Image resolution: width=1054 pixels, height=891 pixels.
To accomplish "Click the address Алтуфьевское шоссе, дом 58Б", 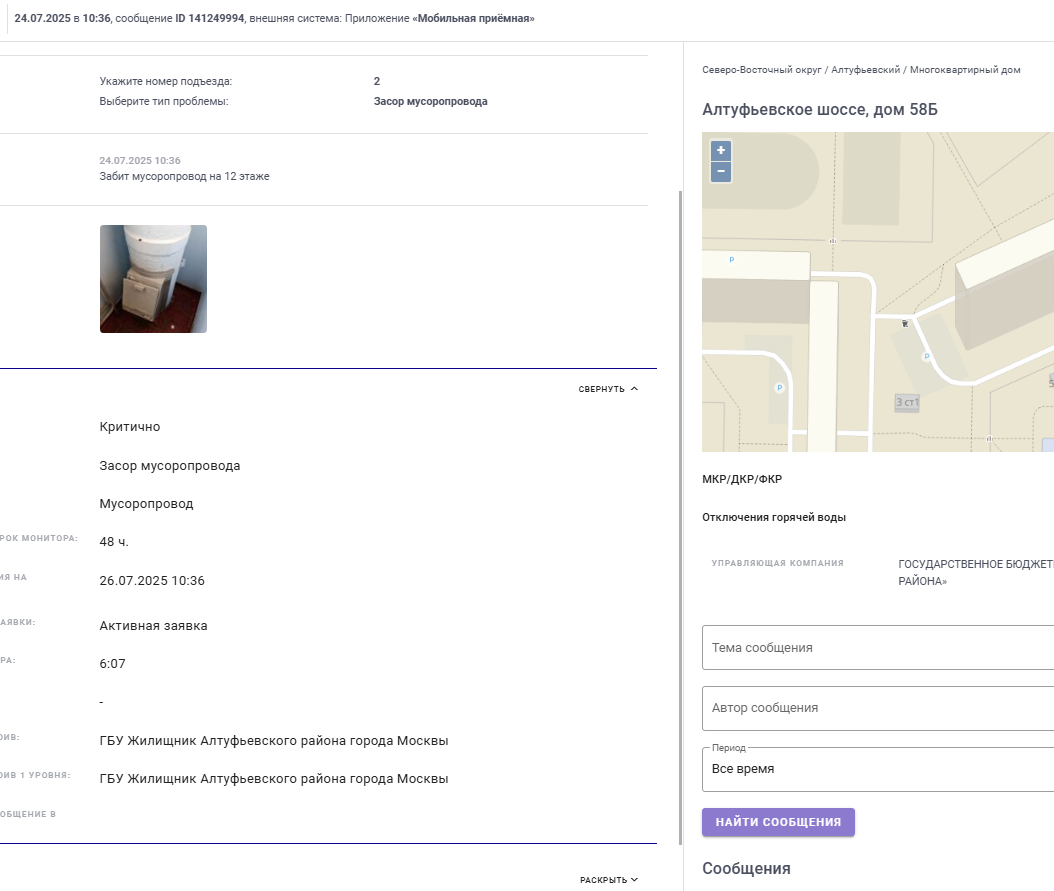I will point(819,110).
